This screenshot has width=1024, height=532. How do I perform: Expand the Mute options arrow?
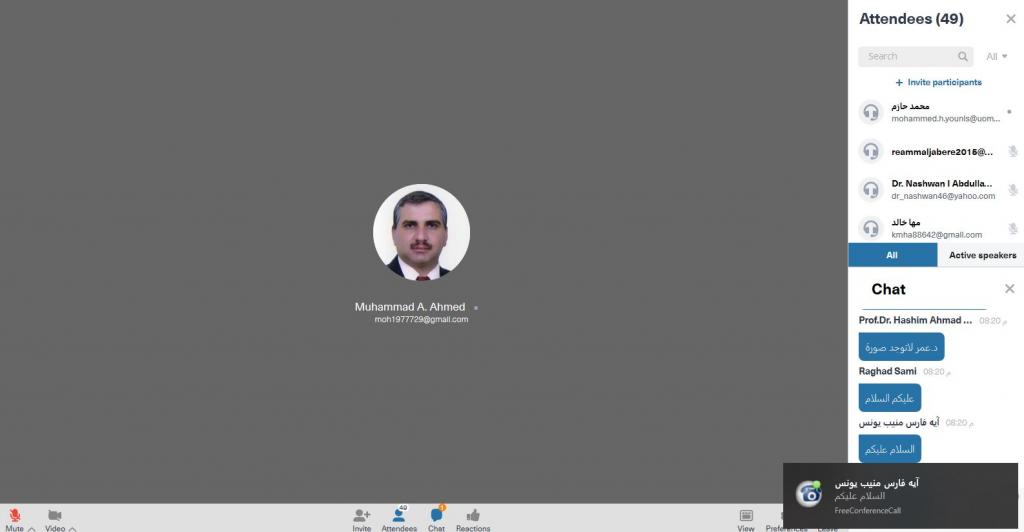coord(31,528)
